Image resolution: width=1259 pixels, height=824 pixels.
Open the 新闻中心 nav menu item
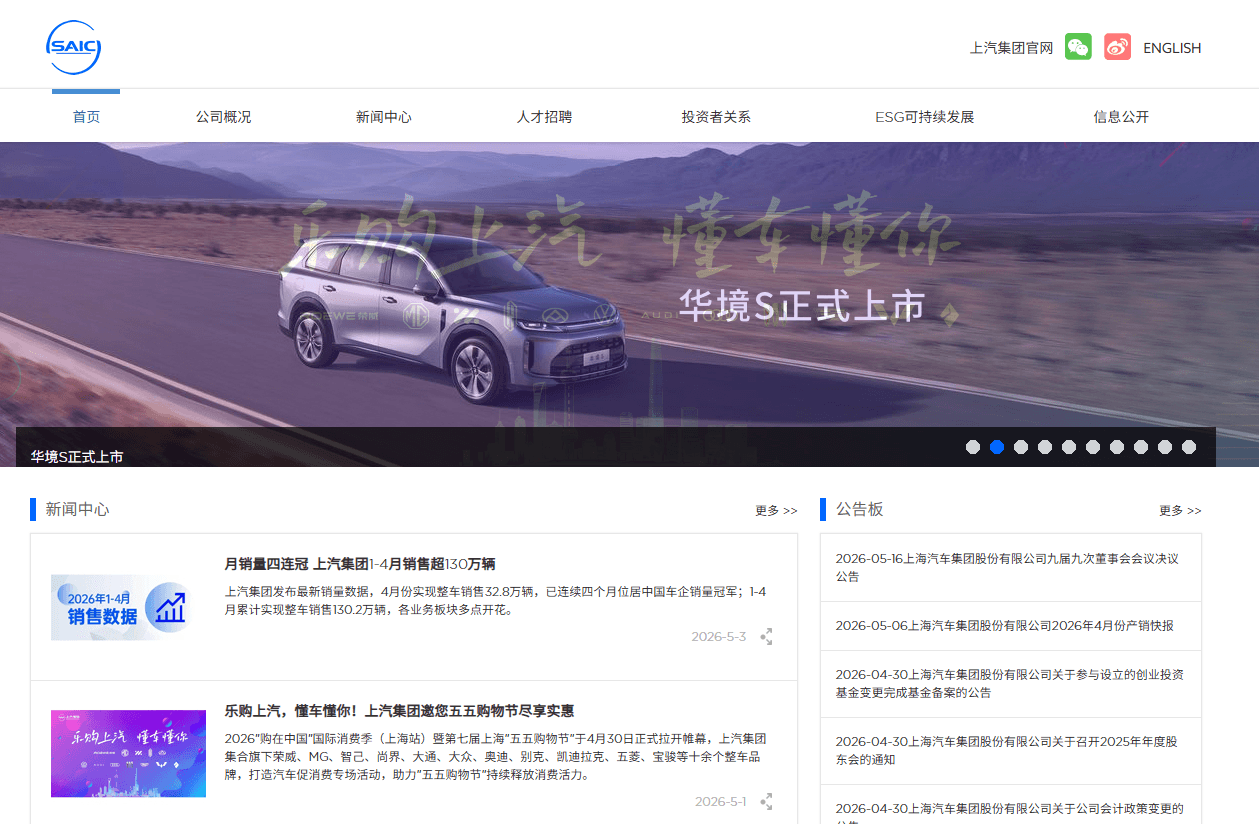click(x=383, y=117)
